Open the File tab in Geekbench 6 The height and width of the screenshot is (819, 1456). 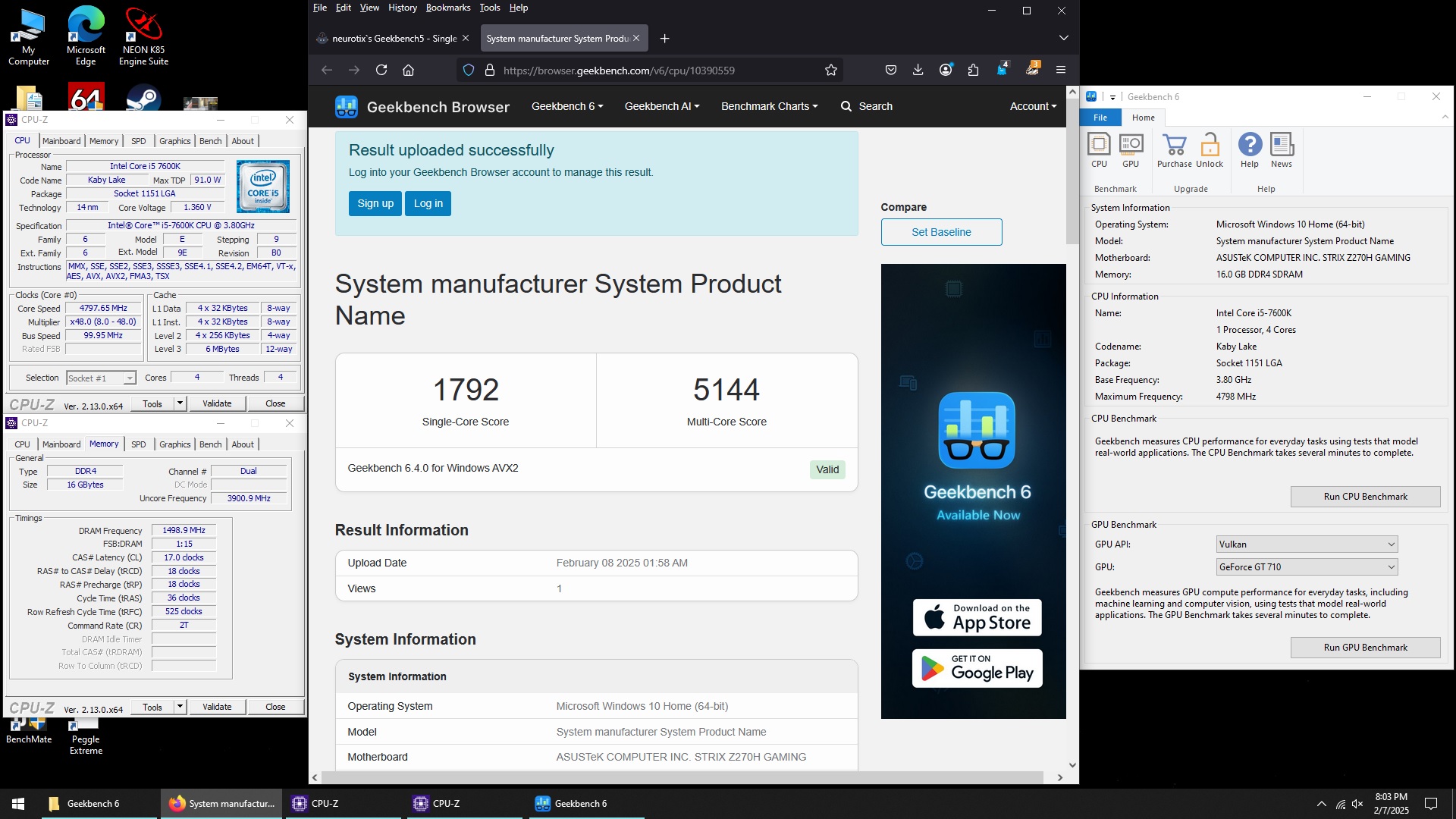pos(1100,118)
